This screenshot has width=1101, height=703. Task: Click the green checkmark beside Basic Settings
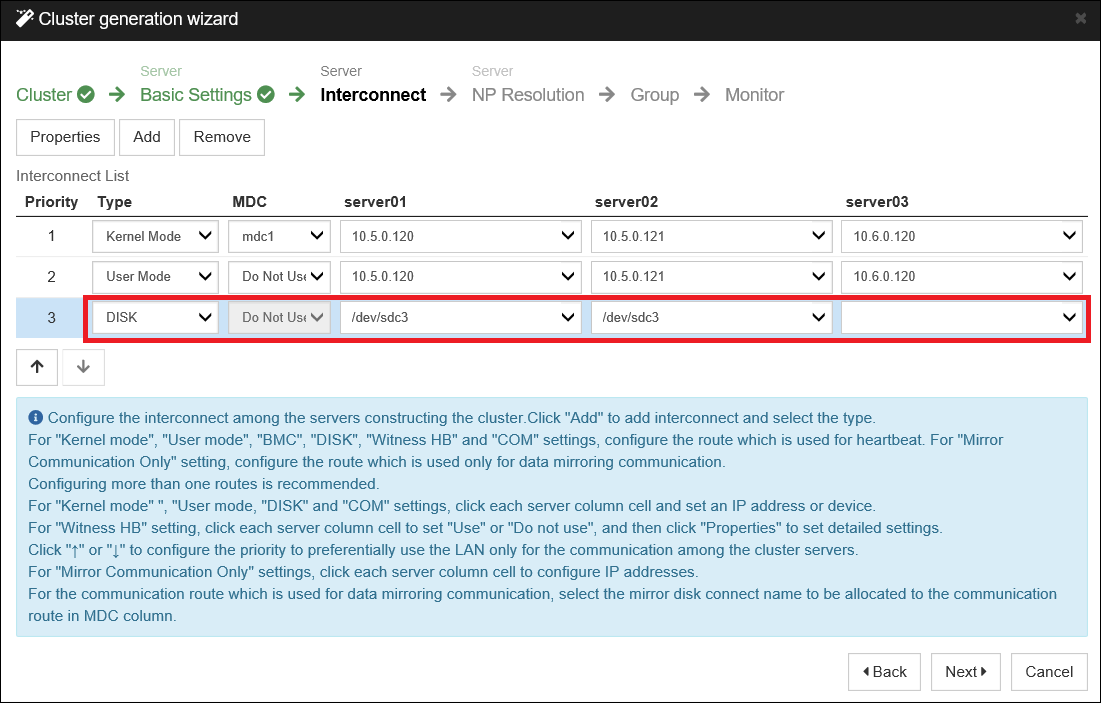(x=265, y=95)
